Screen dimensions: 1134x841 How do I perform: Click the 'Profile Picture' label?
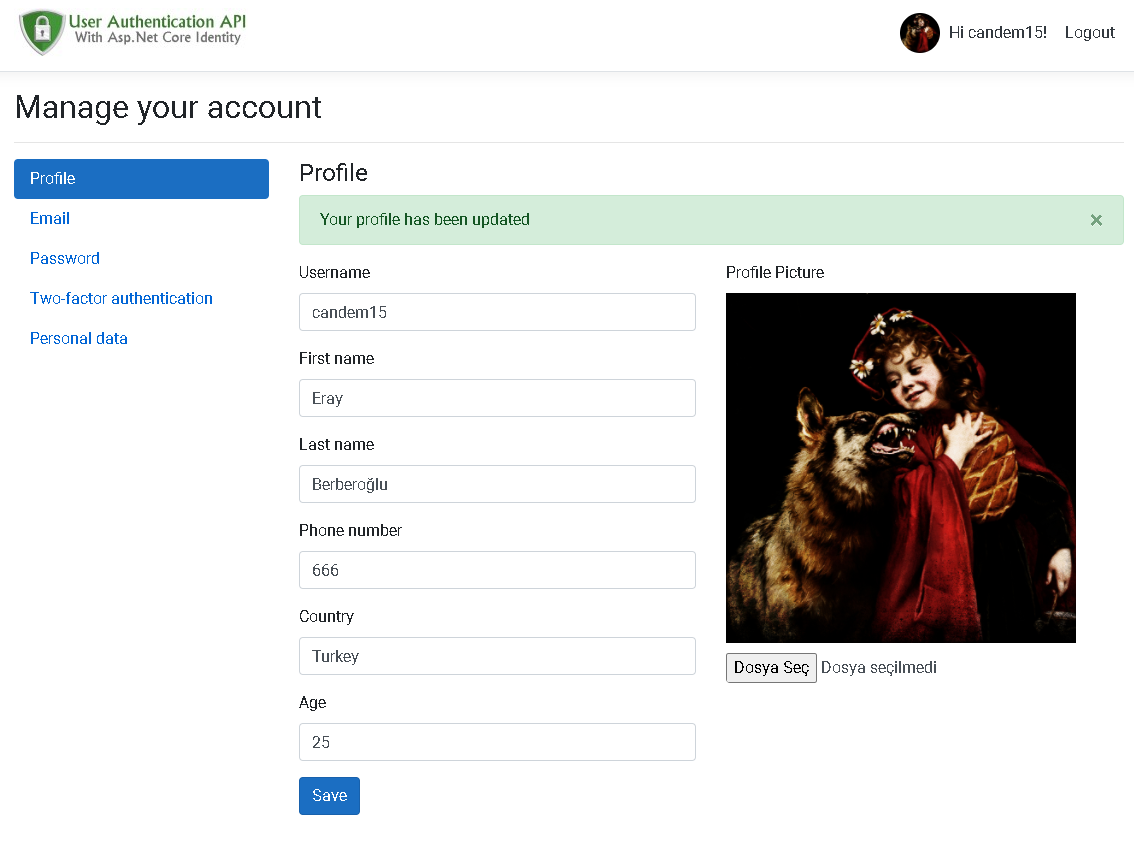click(x=775, y=273)
